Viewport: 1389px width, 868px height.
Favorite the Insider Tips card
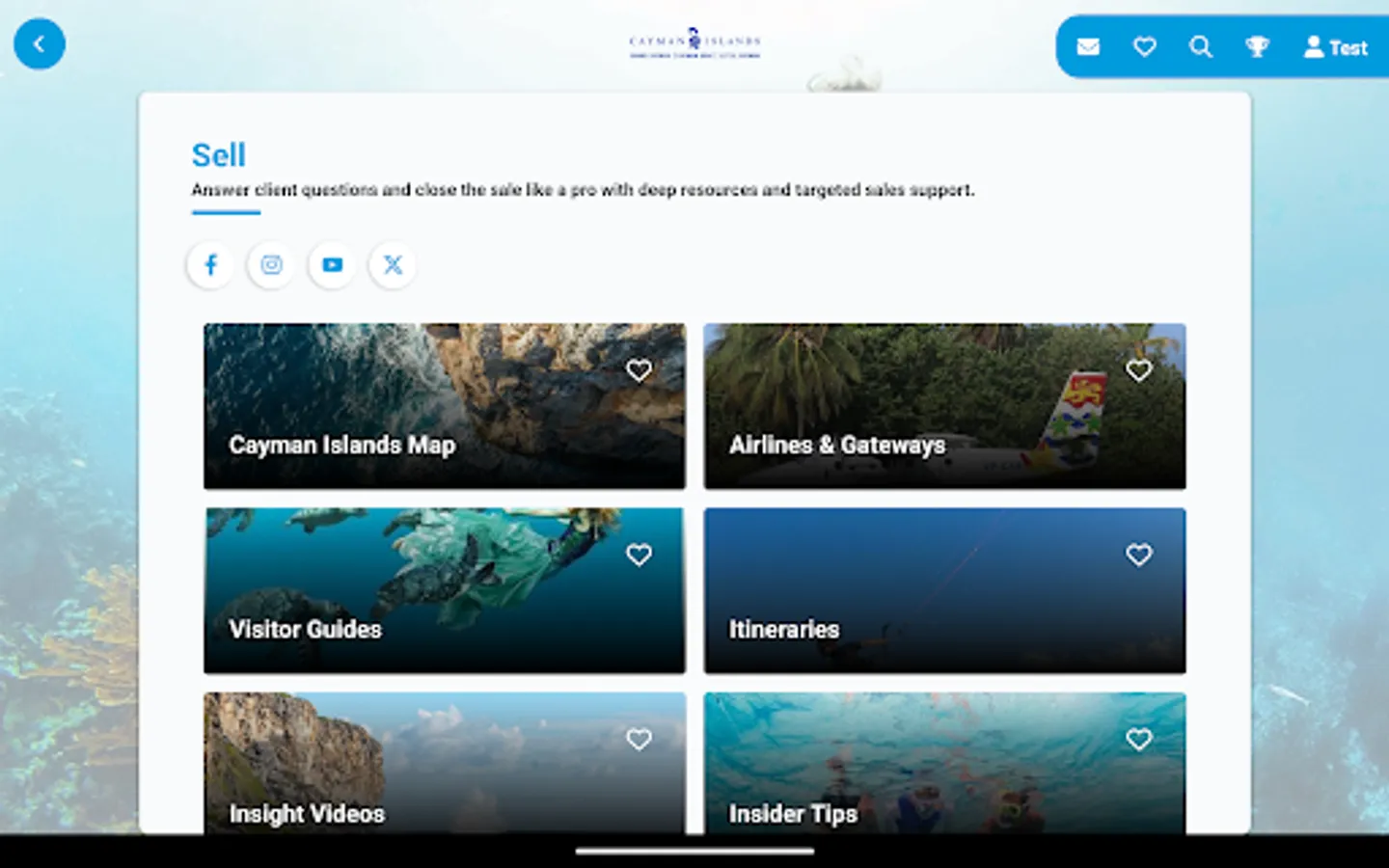[x=1139, y=740]
